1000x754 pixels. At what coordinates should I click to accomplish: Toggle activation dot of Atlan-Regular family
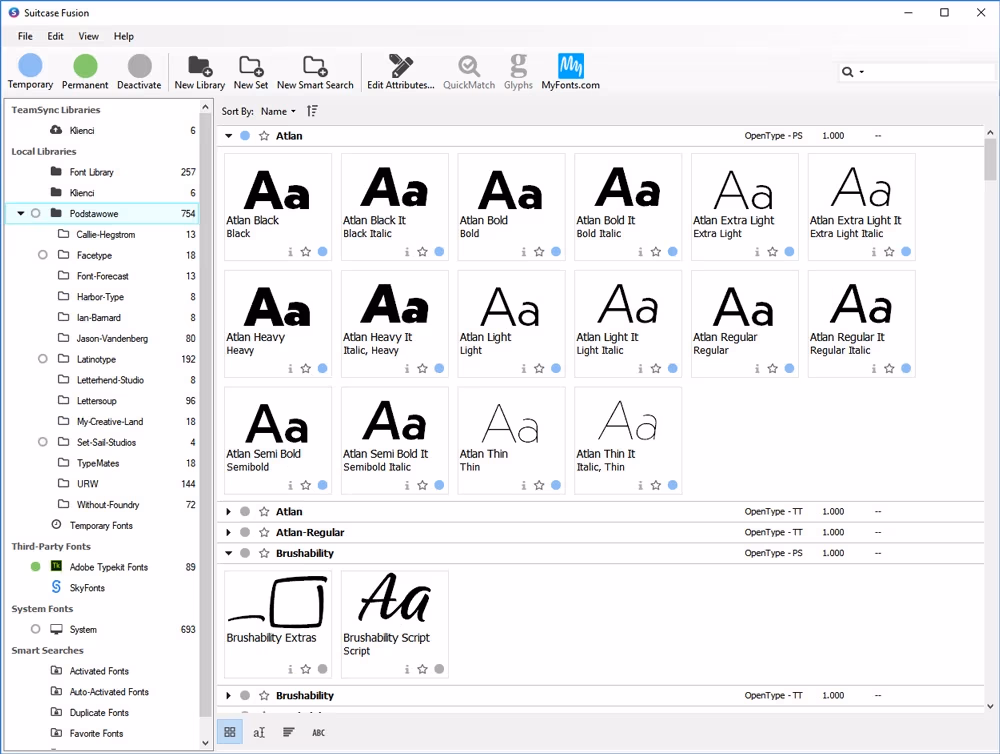(x=245, y=532)
